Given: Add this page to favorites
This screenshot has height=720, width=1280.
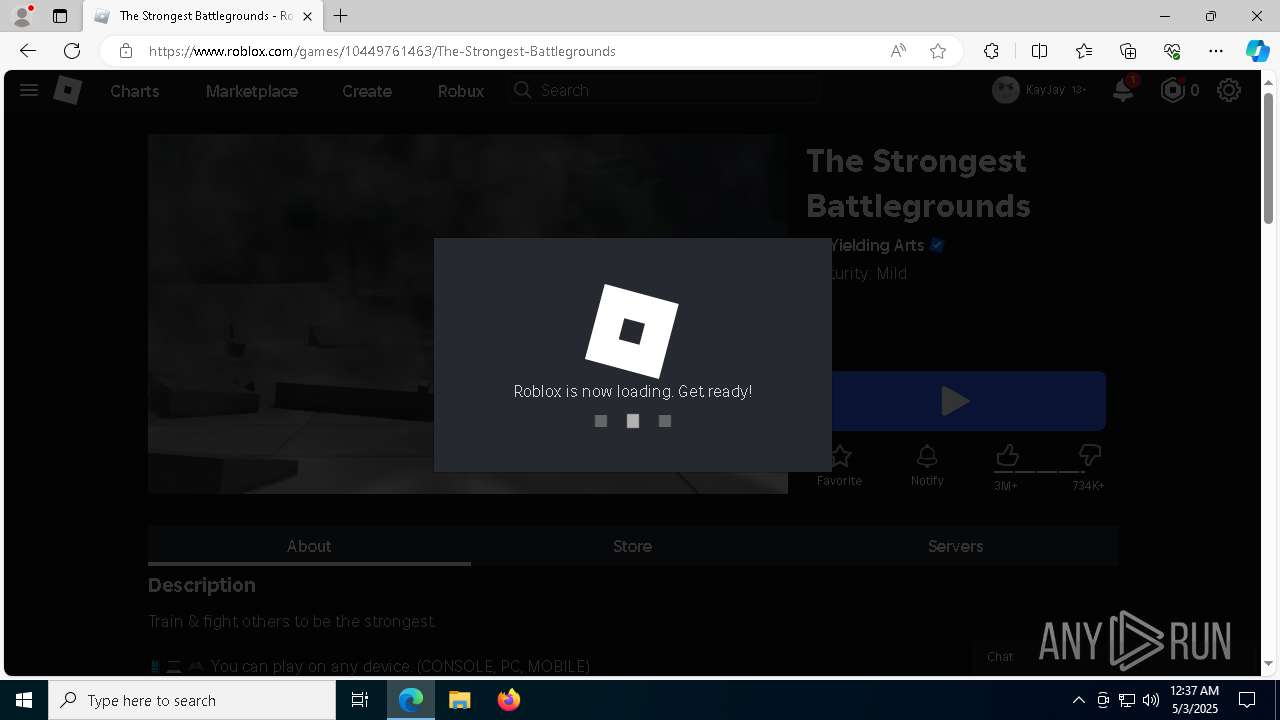Looking at the screenshot, I should pyautogui.click(x=938, y=51).
